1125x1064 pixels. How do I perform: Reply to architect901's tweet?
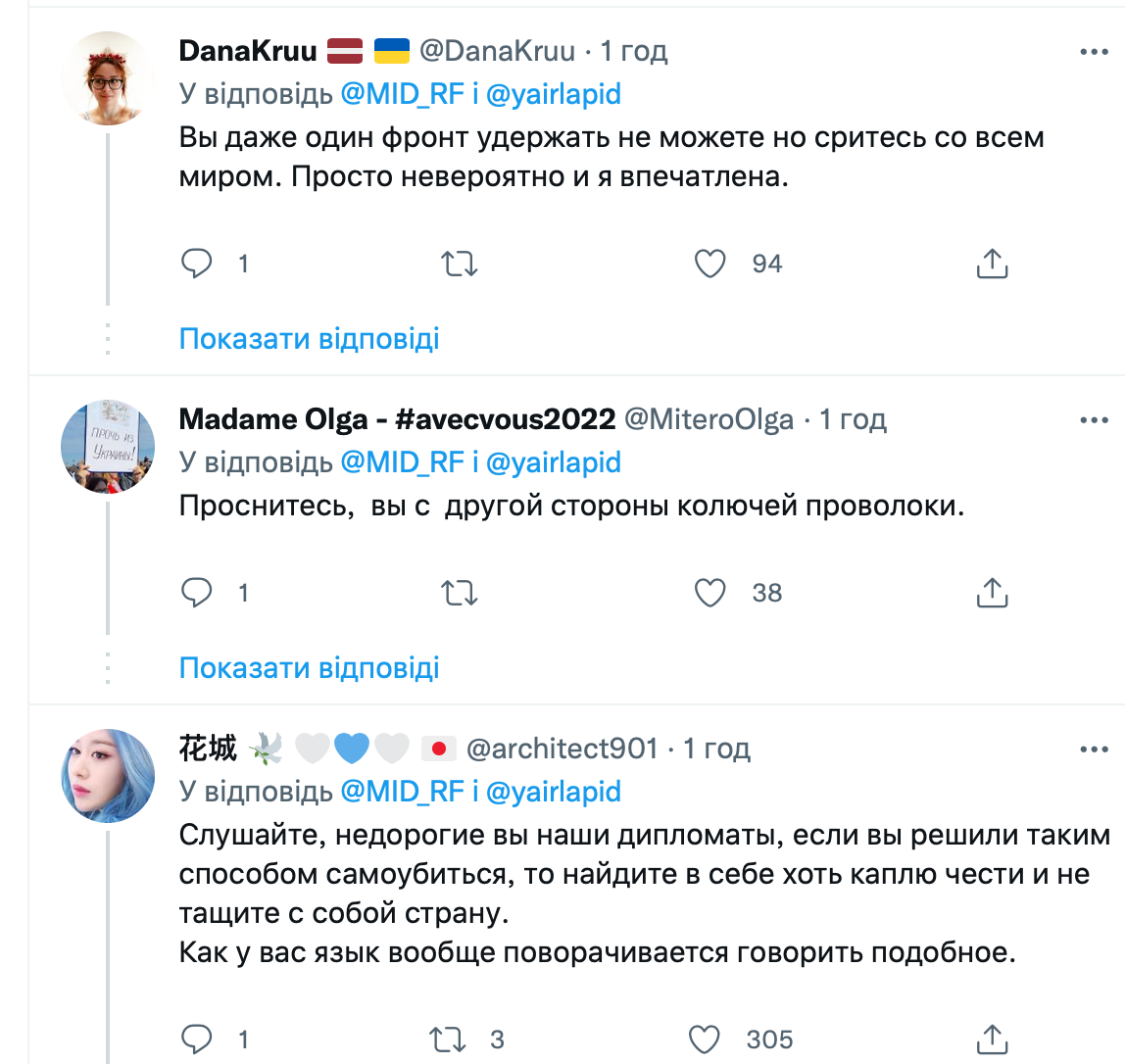[198, 1039]
